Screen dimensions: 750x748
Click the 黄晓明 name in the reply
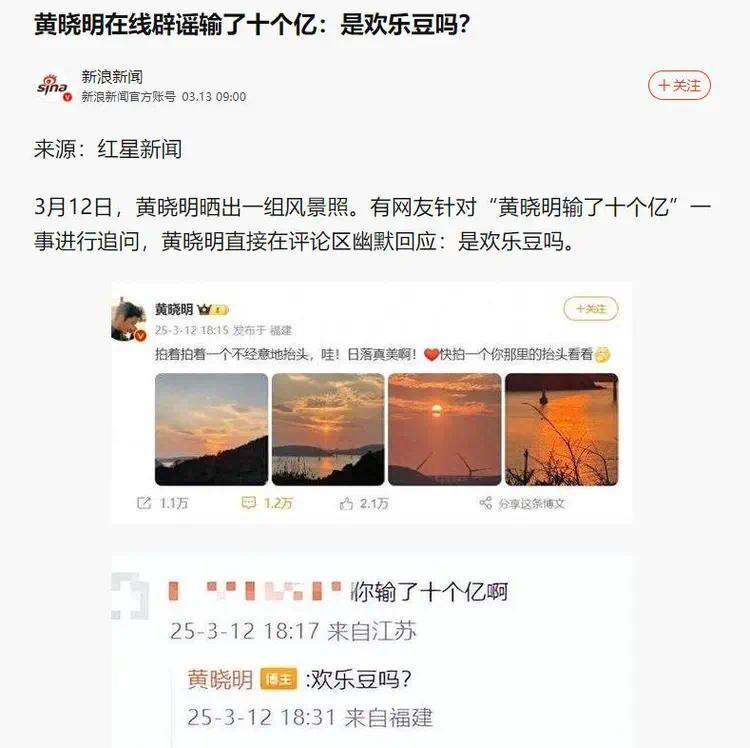[220, 679]
